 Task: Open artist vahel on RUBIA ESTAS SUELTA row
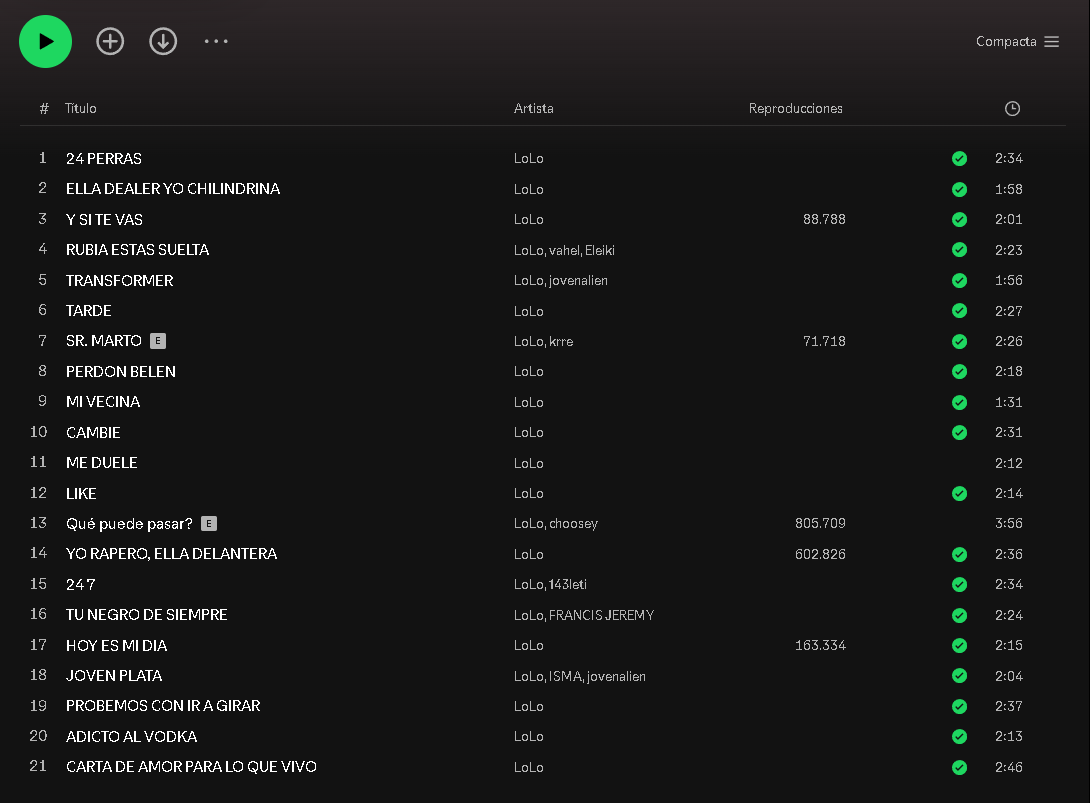(x=564, y=250)
